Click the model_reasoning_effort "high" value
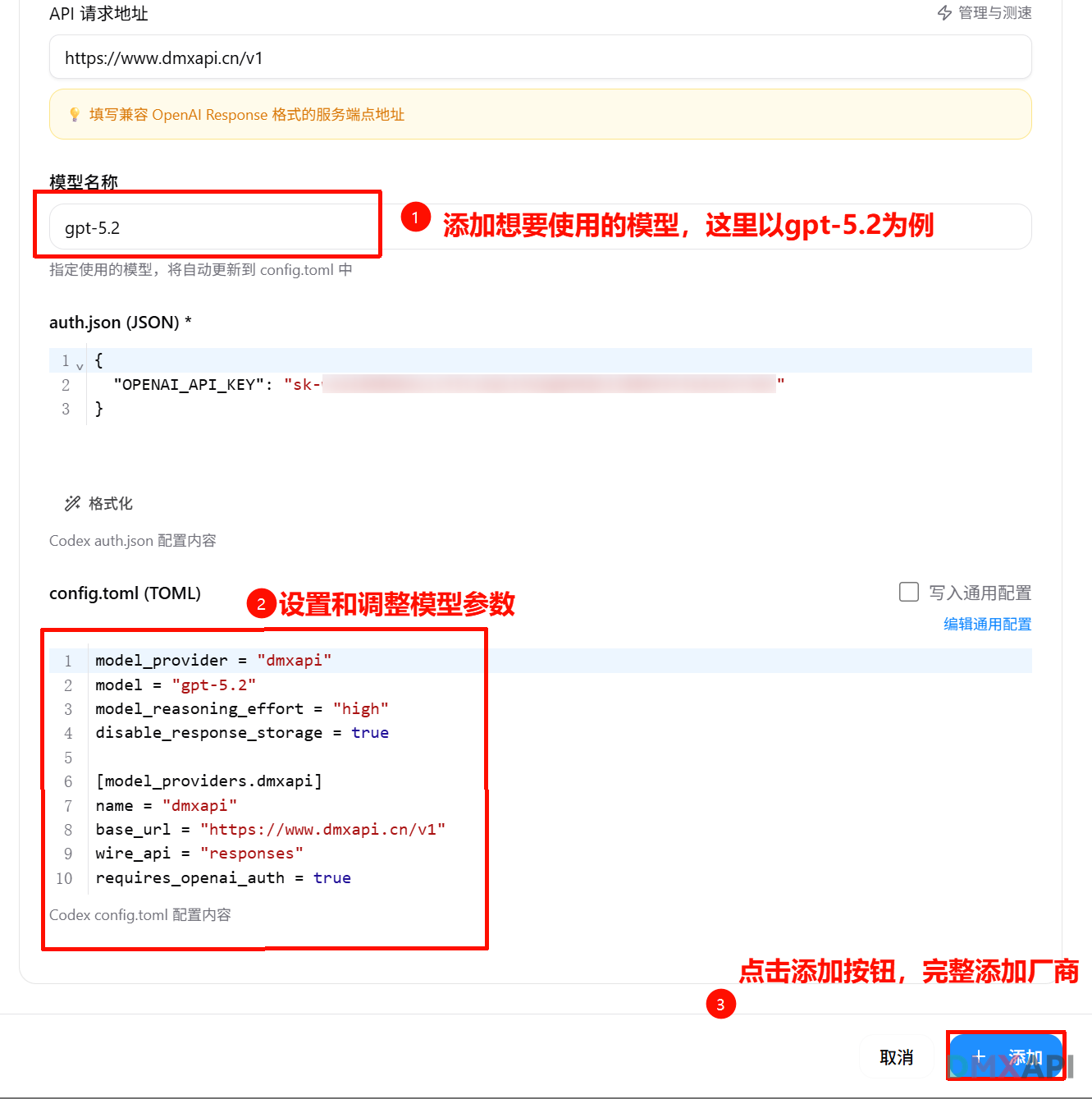 [360, 708]
